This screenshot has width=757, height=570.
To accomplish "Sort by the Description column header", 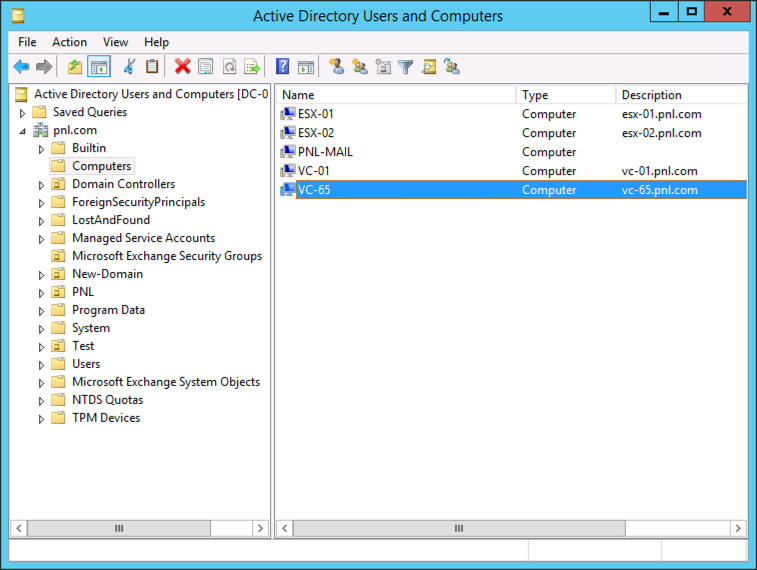I will [x=682, y=95].
